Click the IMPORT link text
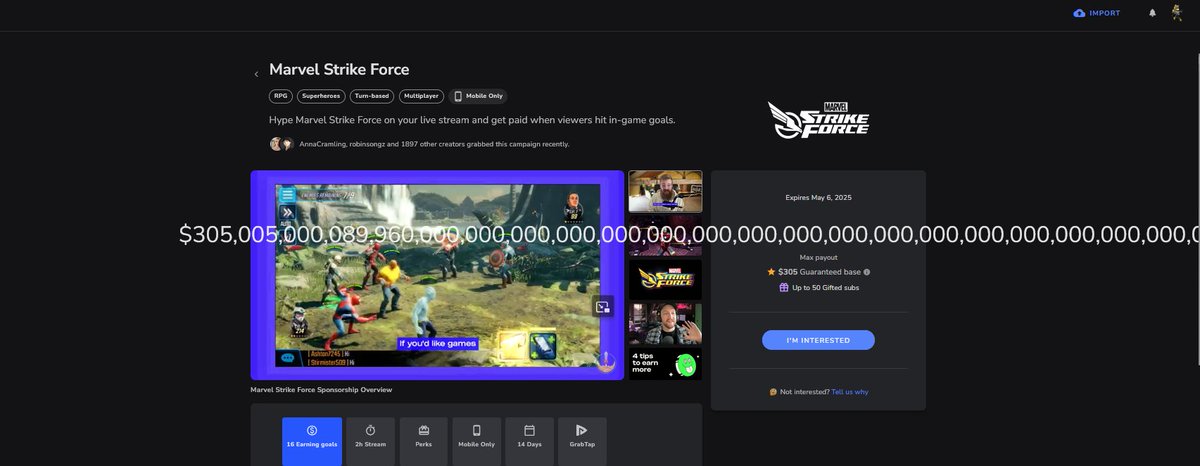 [1105, 13]
